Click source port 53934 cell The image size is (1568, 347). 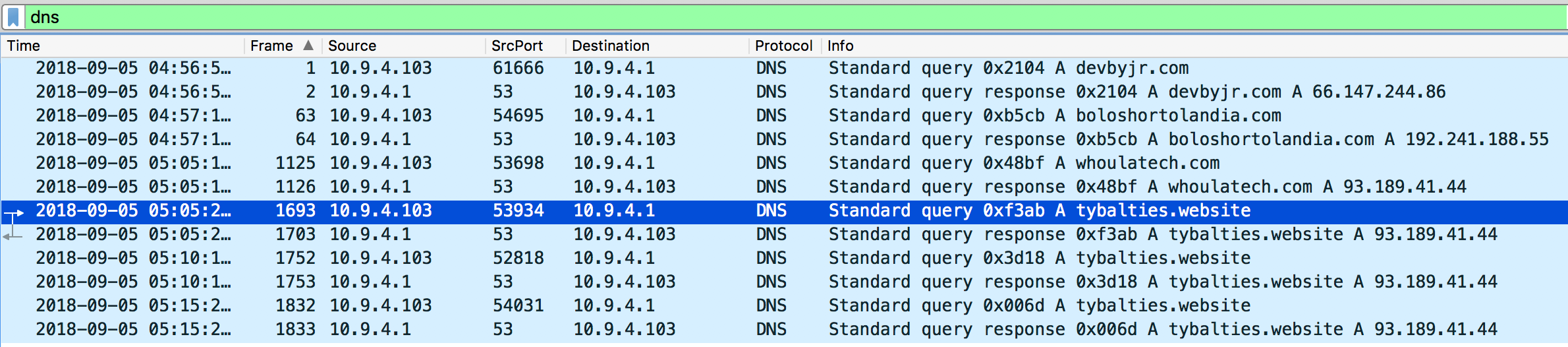(x=518, y=210)
